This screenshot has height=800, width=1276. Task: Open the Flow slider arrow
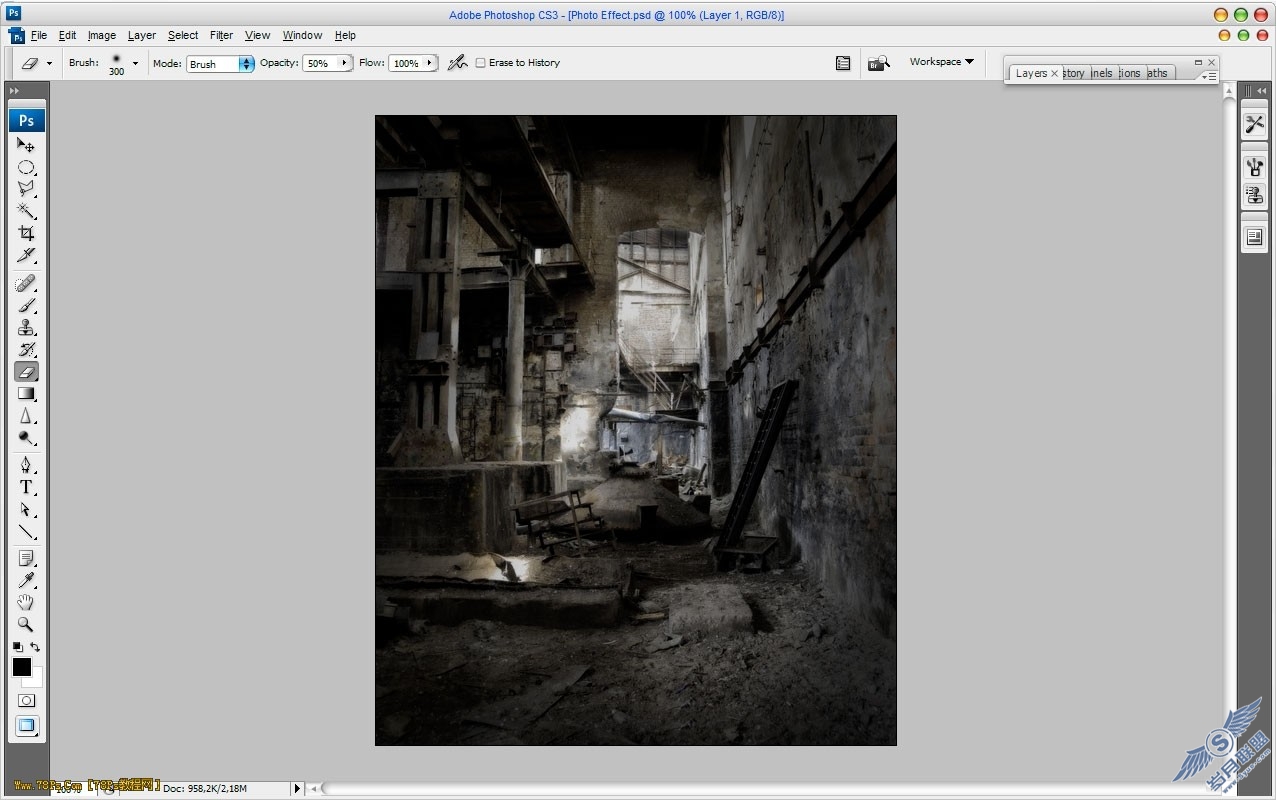pyautogui.click(x=430, y=63)
